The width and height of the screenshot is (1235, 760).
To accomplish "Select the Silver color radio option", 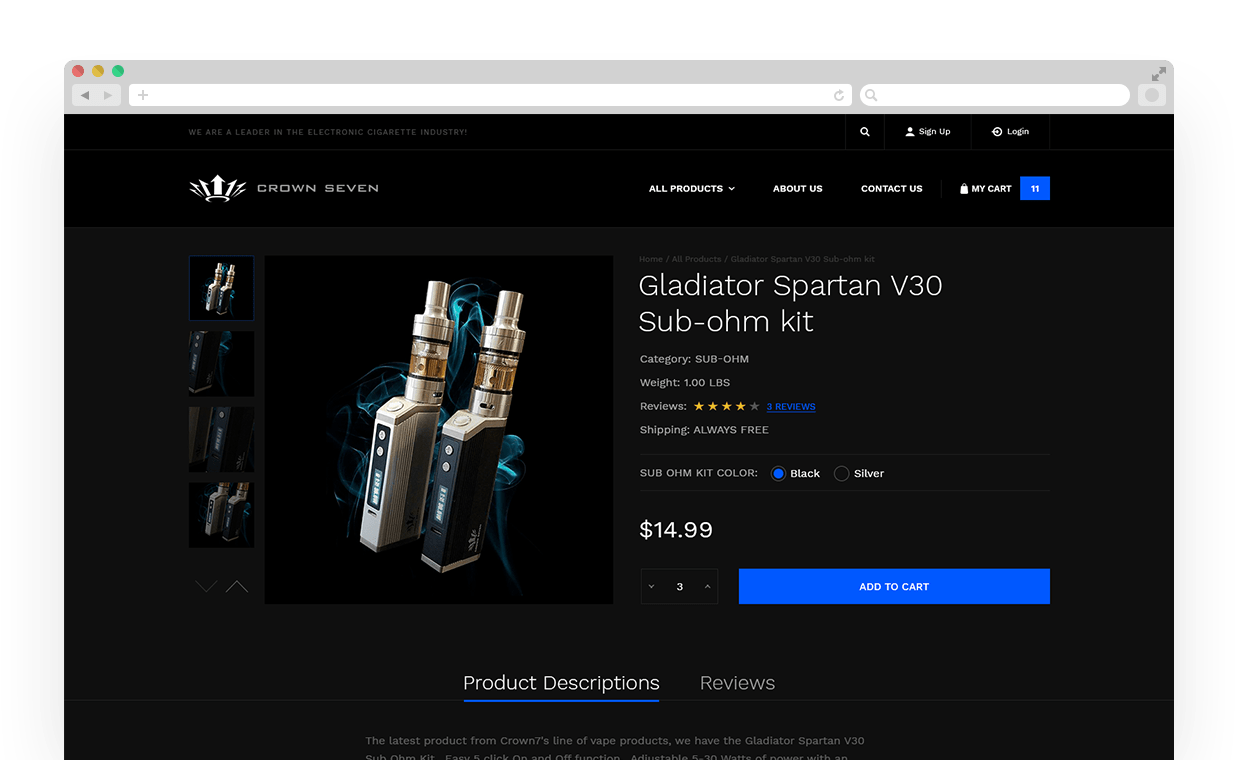I will [x=842, y=474].
